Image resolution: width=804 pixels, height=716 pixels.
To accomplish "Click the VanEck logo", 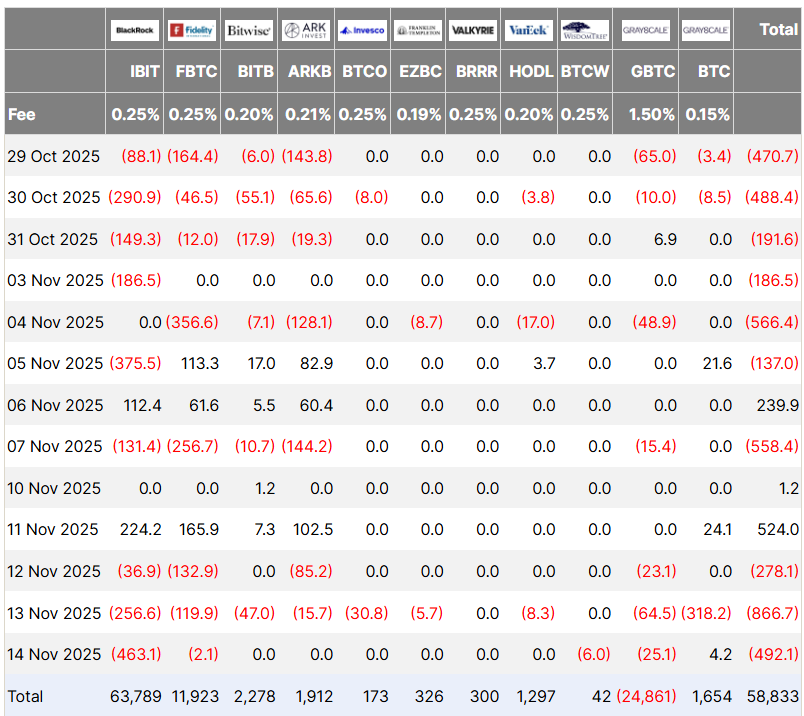I will click(529, 30).
